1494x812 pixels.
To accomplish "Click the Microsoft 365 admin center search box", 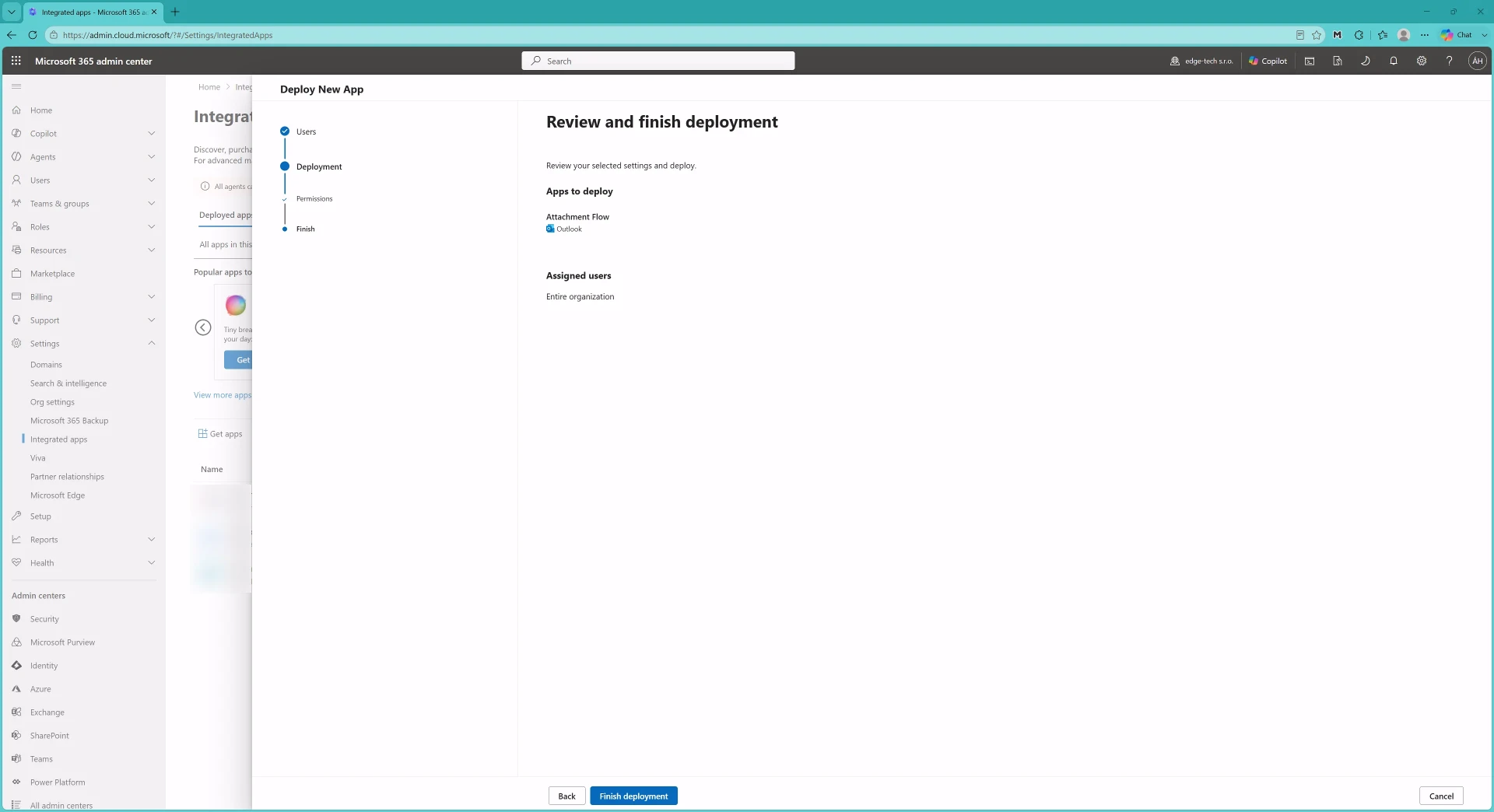I will coord(658,61).
